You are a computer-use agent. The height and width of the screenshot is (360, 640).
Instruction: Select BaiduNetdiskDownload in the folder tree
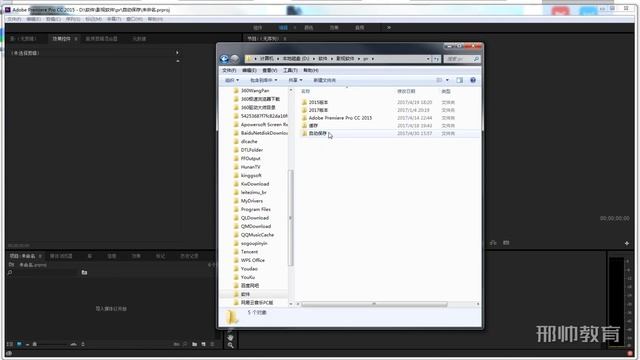[x=264, y=133]
